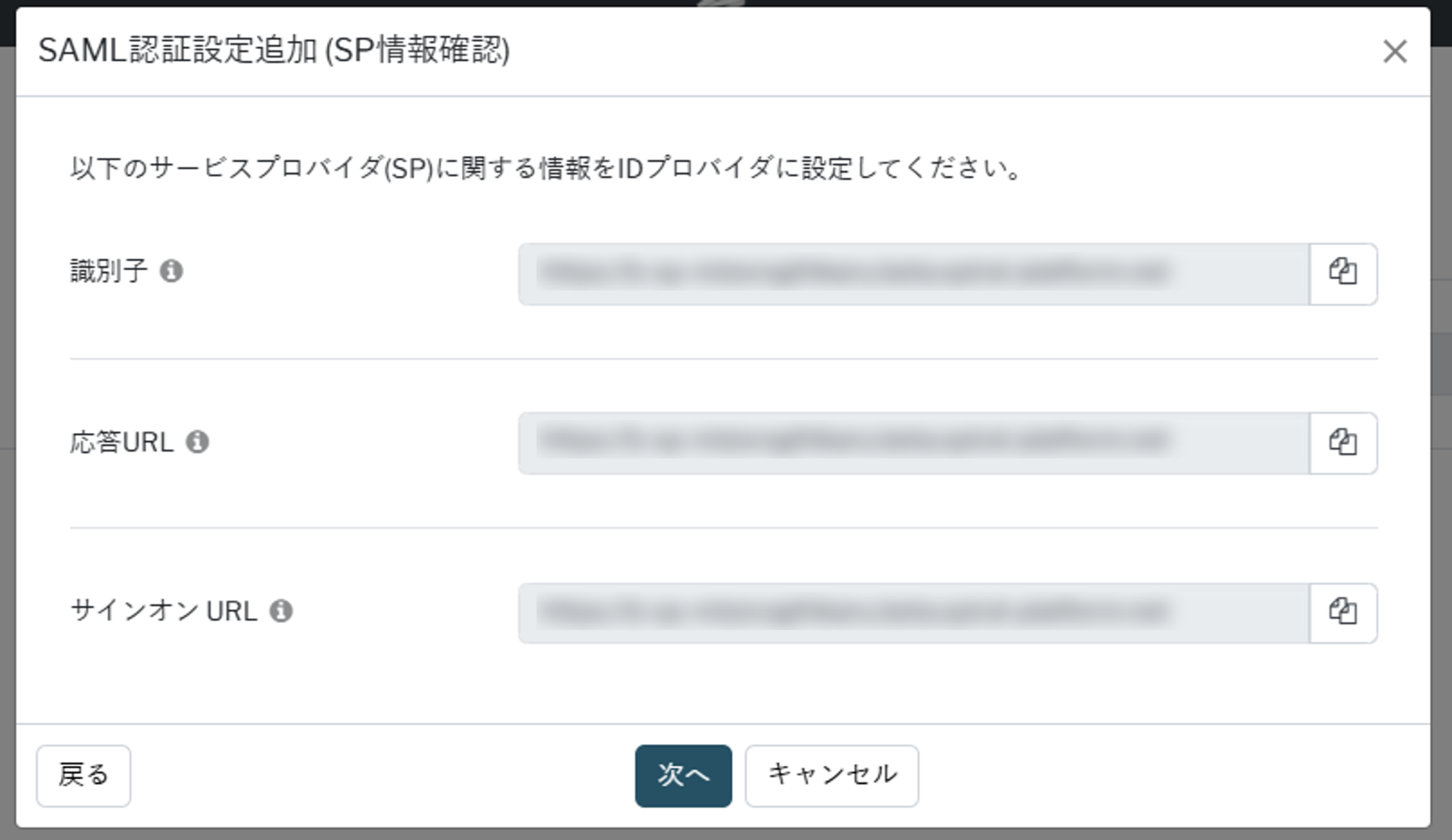Copy the 識別子 value to clipboard
Viewport: 1452px width, 840px height.
pyautogui.click(x=1343, y=273)
